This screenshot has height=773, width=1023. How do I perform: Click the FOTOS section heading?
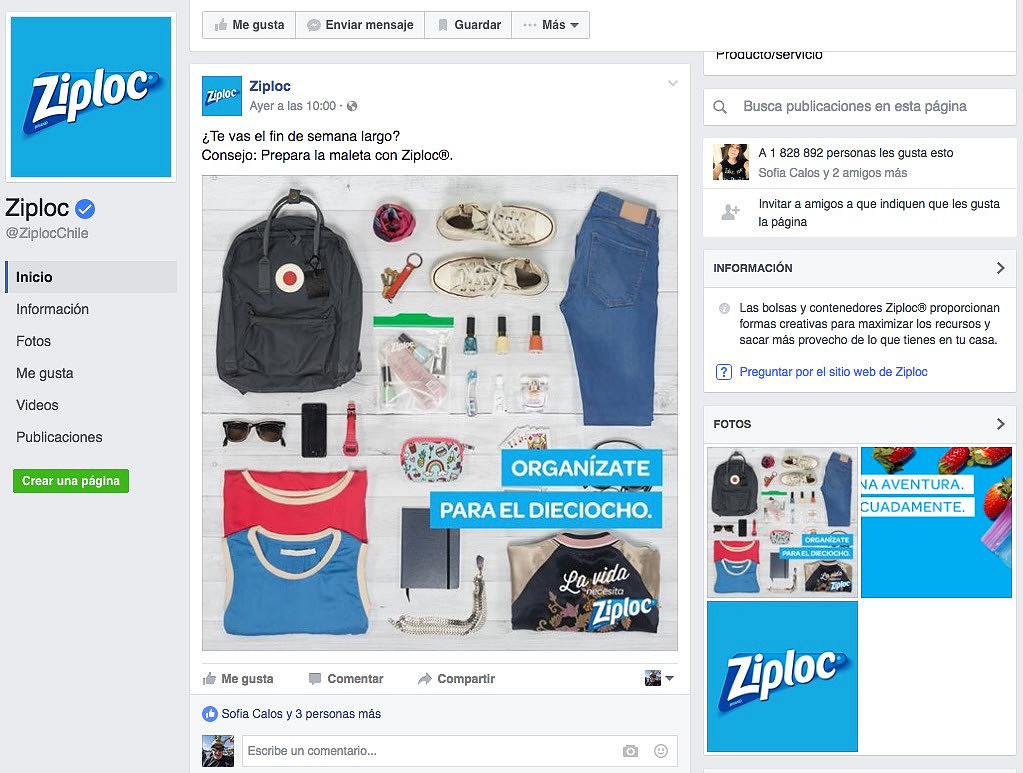tap(732, 424)
